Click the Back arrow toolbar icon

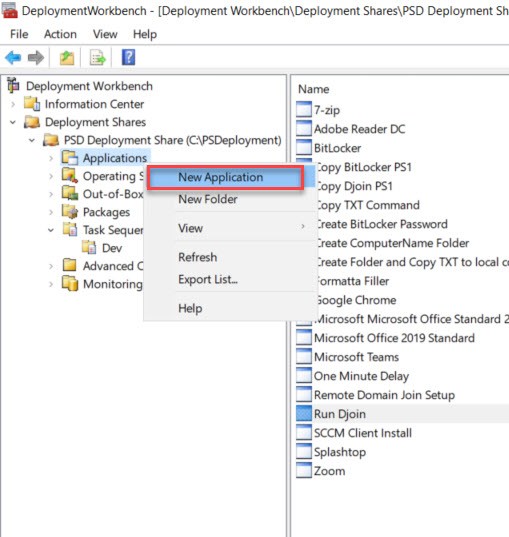coord(13,58)
